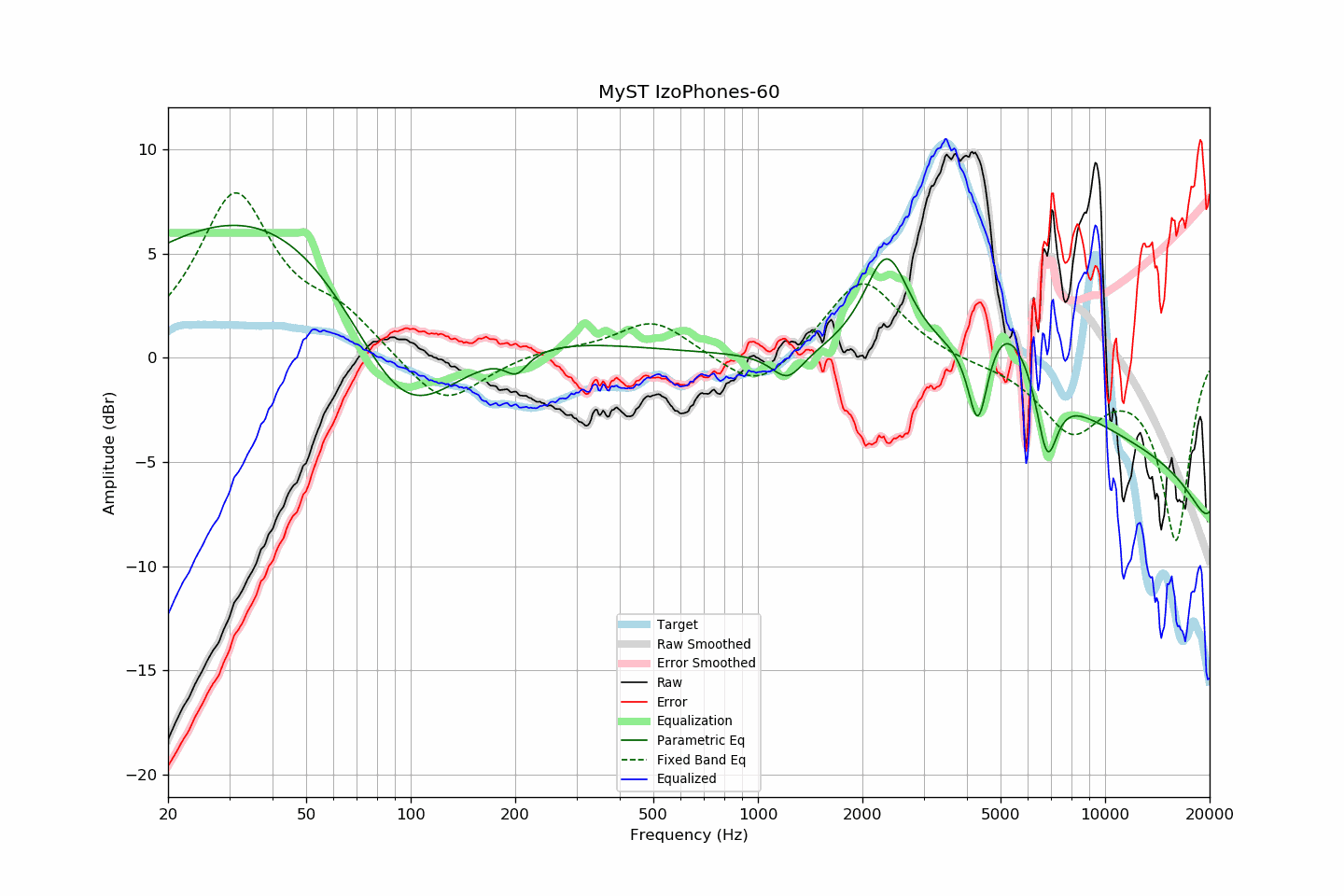
Task: Select the Error Smoothed legend entry
Action: click(x=687, y=663)
